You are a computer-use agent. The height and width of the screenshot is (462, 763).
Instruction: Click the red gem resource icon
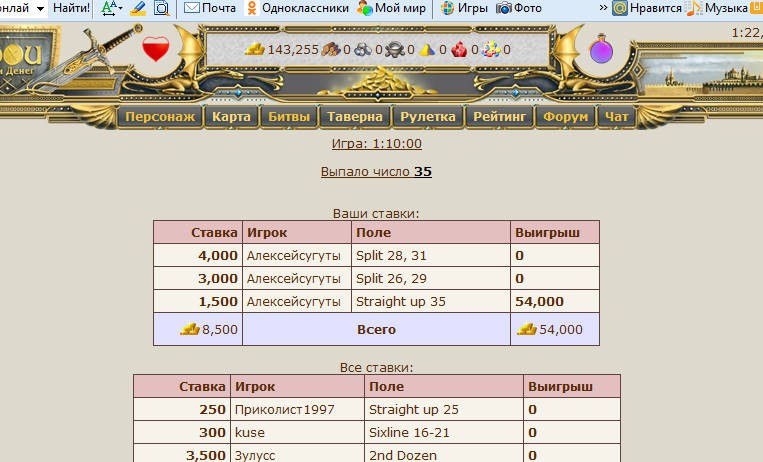point(460,49)
